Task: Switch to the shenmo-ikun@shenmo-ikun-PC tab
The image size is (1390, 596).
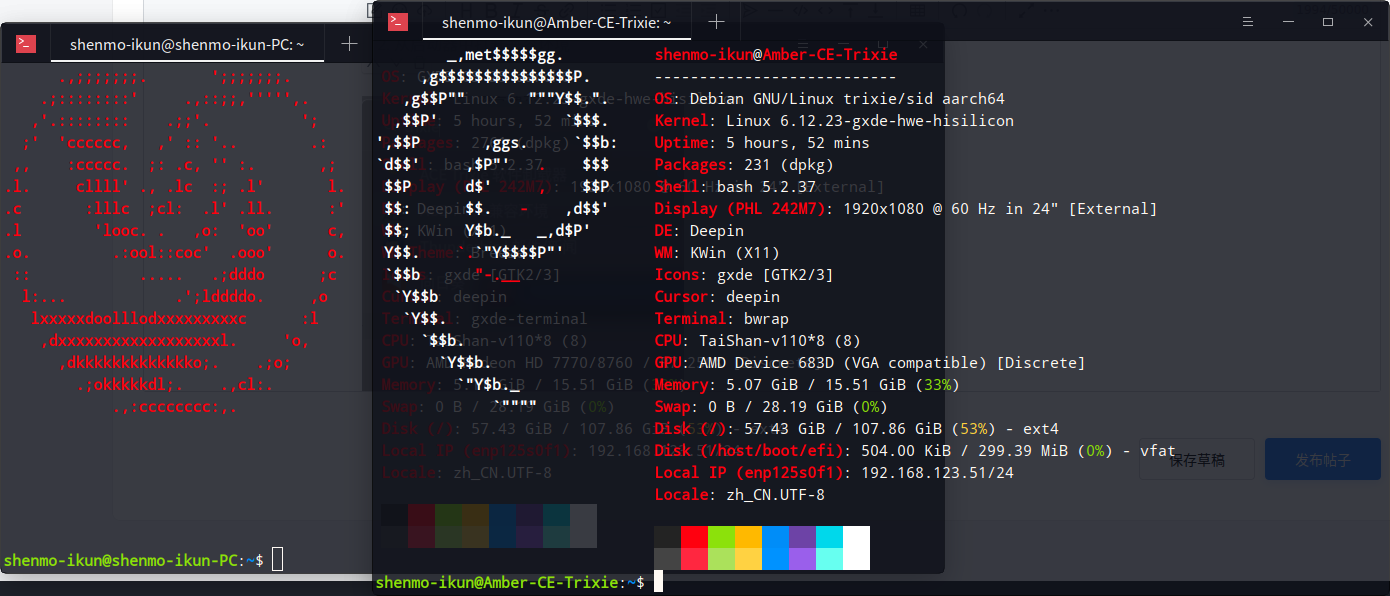Action: 187,45
